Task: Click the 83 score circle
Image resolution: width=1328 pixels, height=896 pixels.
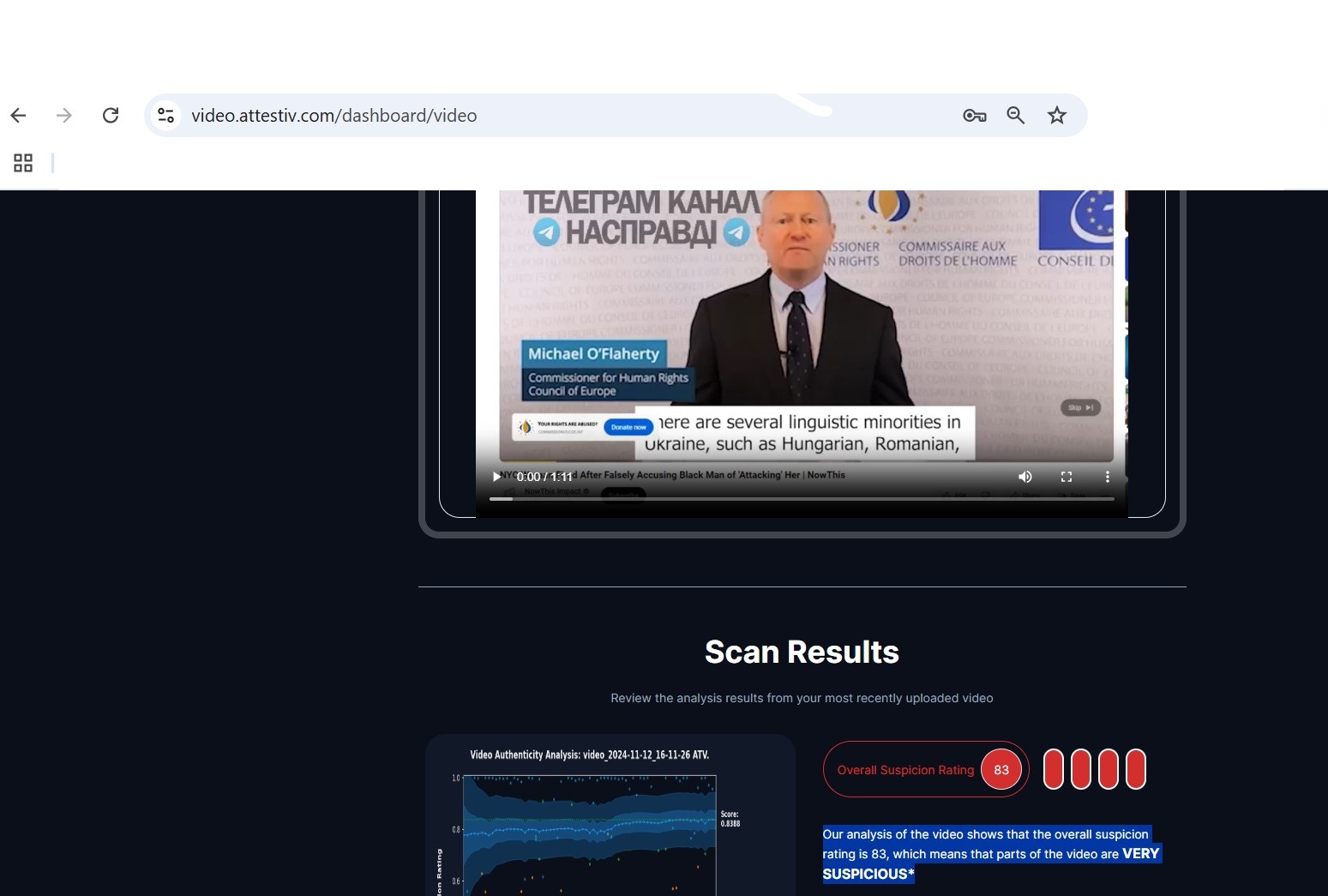Action: click(x=1001, y=769)
